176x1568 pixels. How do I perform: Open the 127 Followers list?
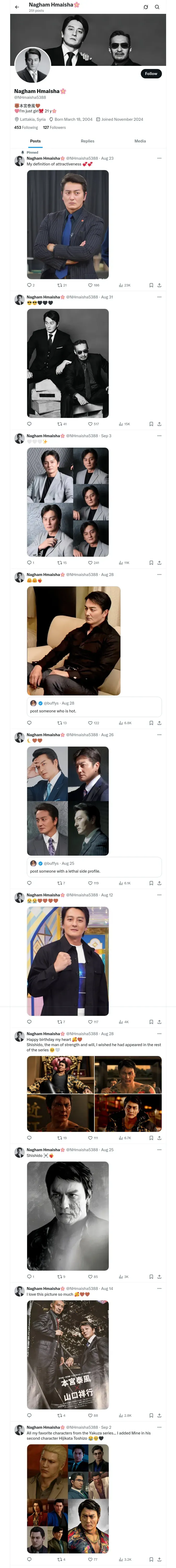tap(54, 128)
